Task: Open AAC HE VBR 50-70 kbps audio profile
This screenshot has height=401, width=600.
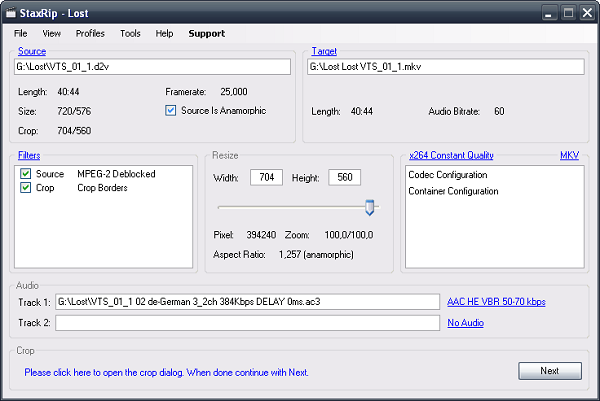Action: pos(496,301)
